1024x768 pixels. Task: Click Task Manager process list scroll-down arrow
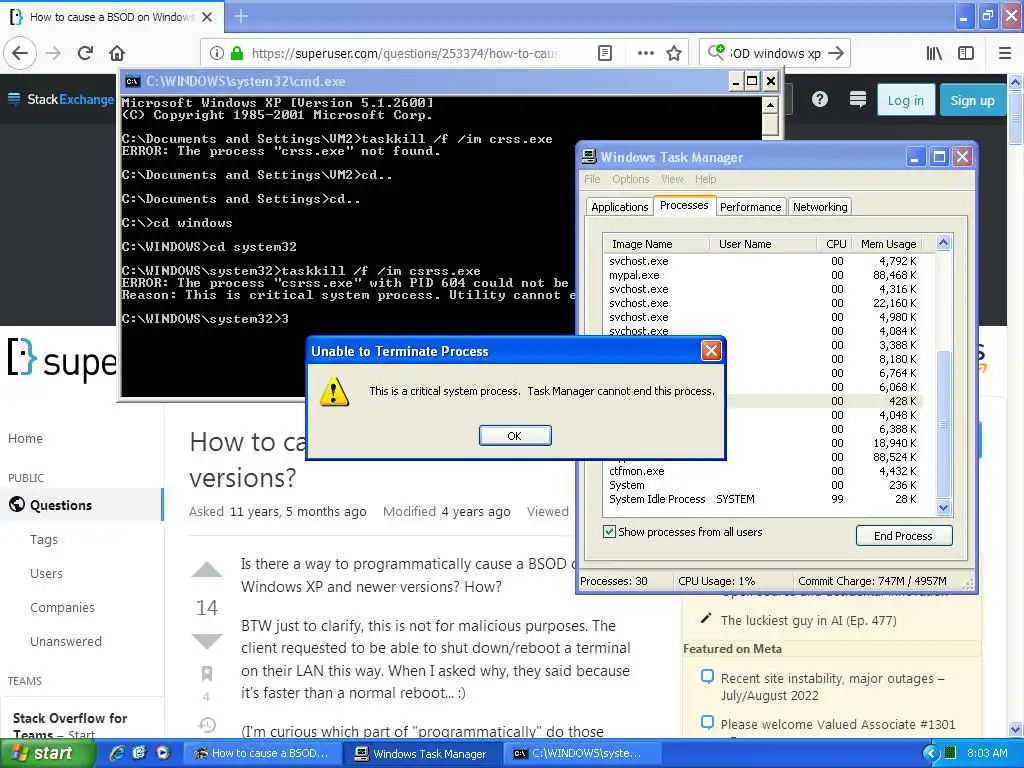(x=943, y=507)
